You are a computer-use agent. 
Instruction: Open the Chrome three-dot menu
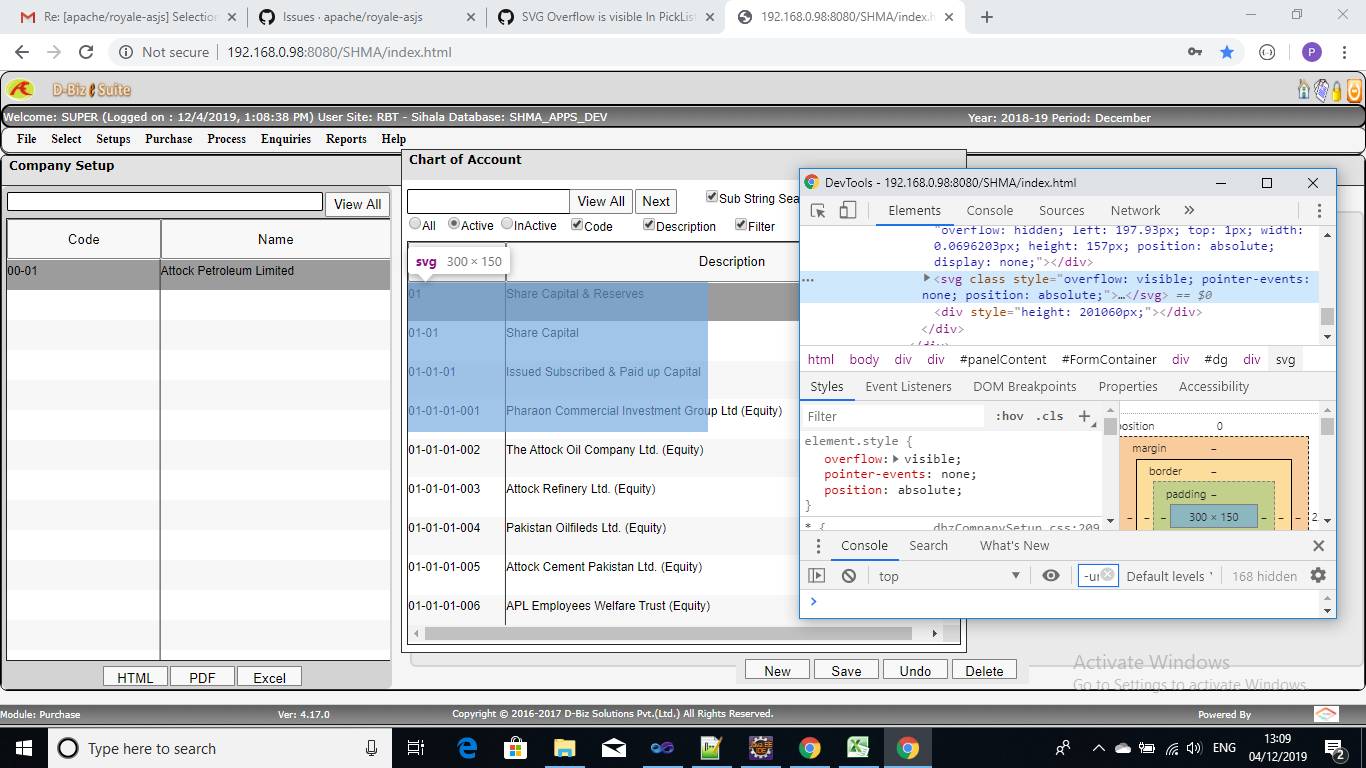(1345, 52)
